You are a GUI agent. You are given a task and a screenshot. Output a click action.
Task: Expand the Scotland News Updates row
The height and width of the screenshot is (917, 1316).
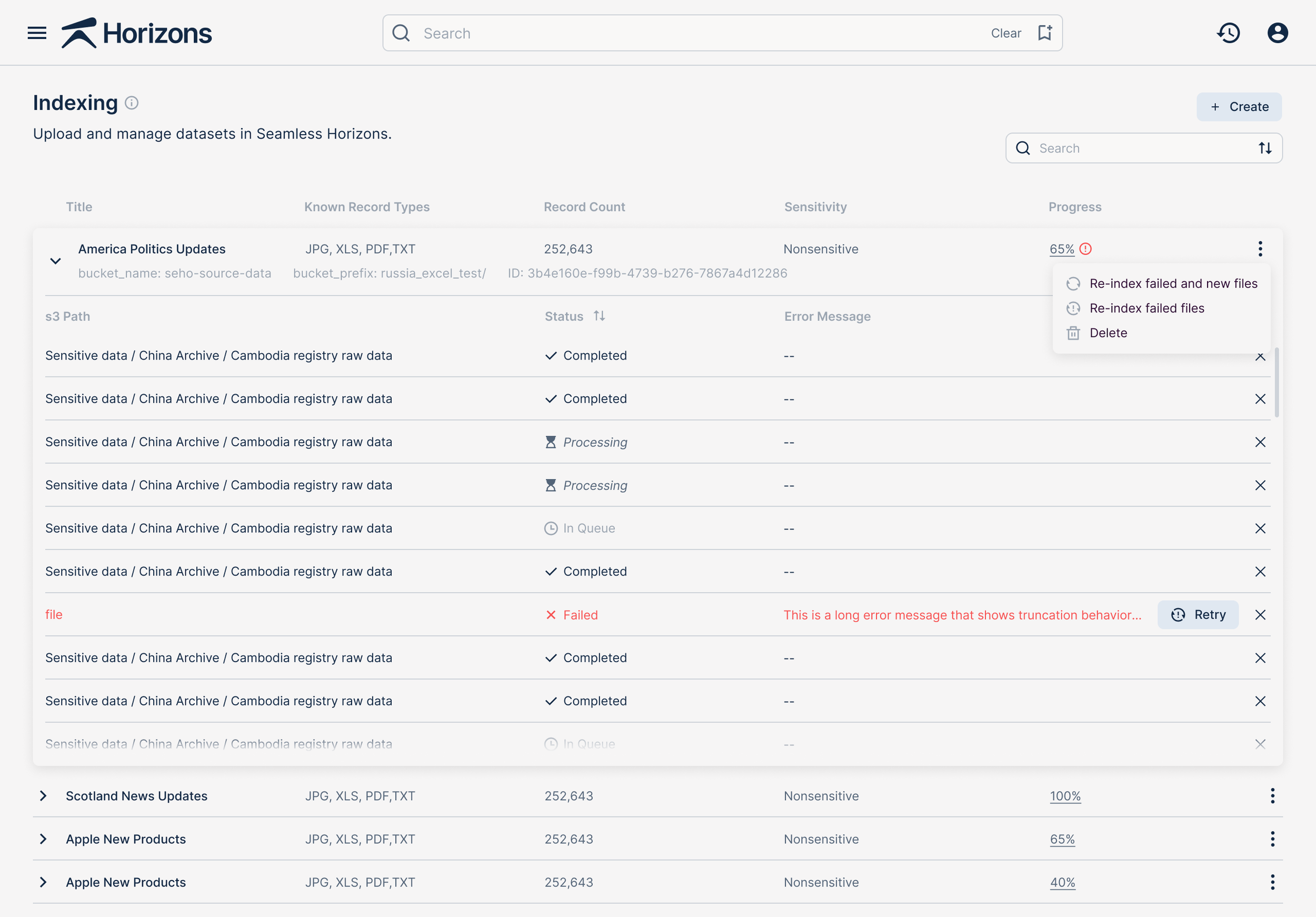[x=43, y=796]
